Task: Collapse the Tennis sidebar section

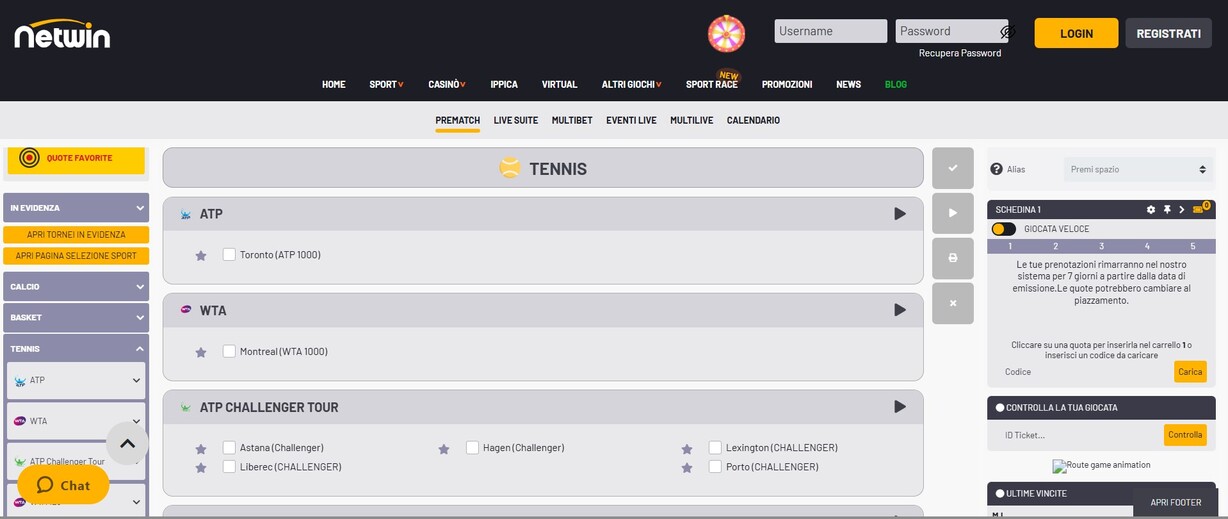Action: pyautogui.click(x=76, y=348)
